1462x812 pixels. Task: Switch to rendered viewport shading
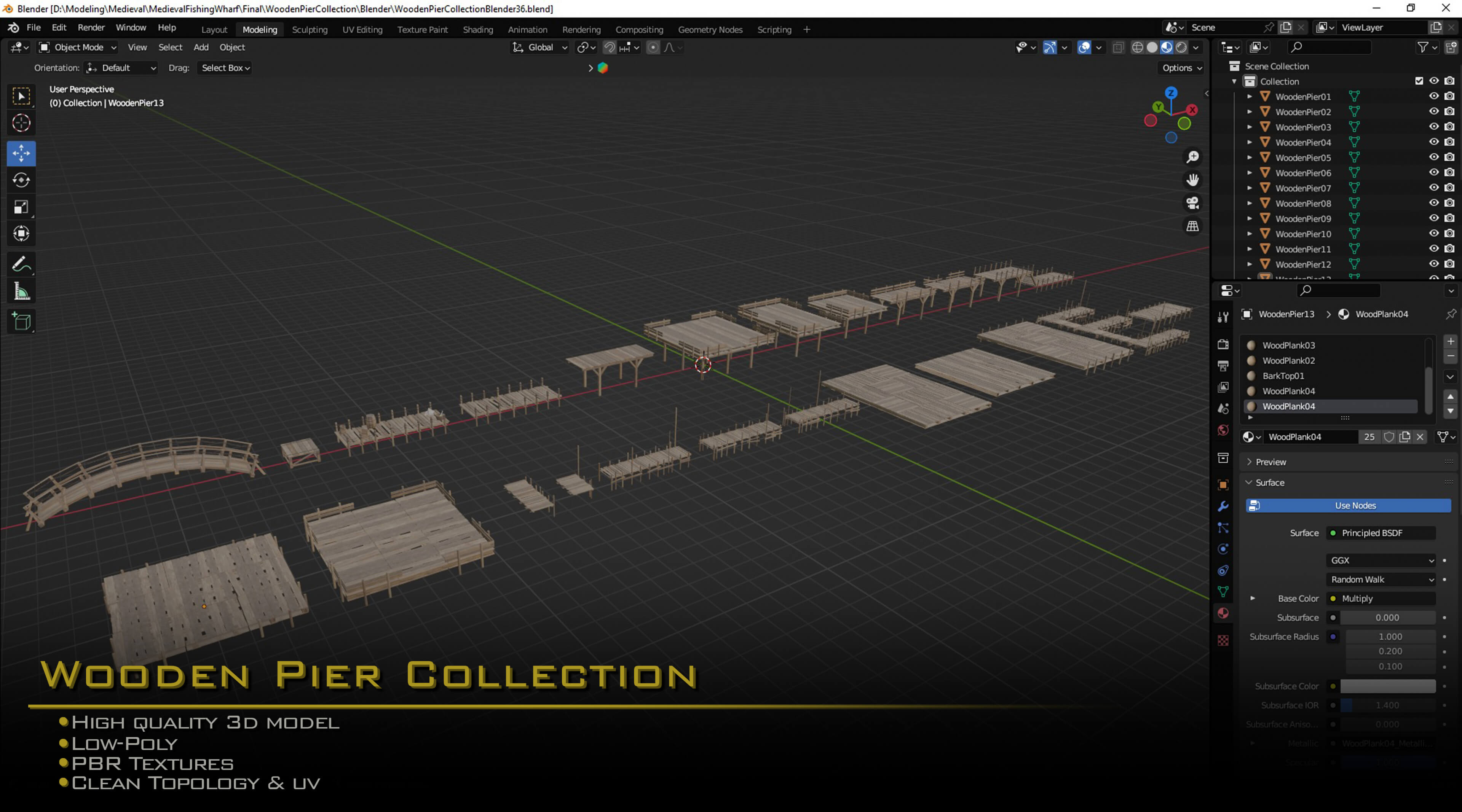pyautogui.click(x=1181, y=48)
